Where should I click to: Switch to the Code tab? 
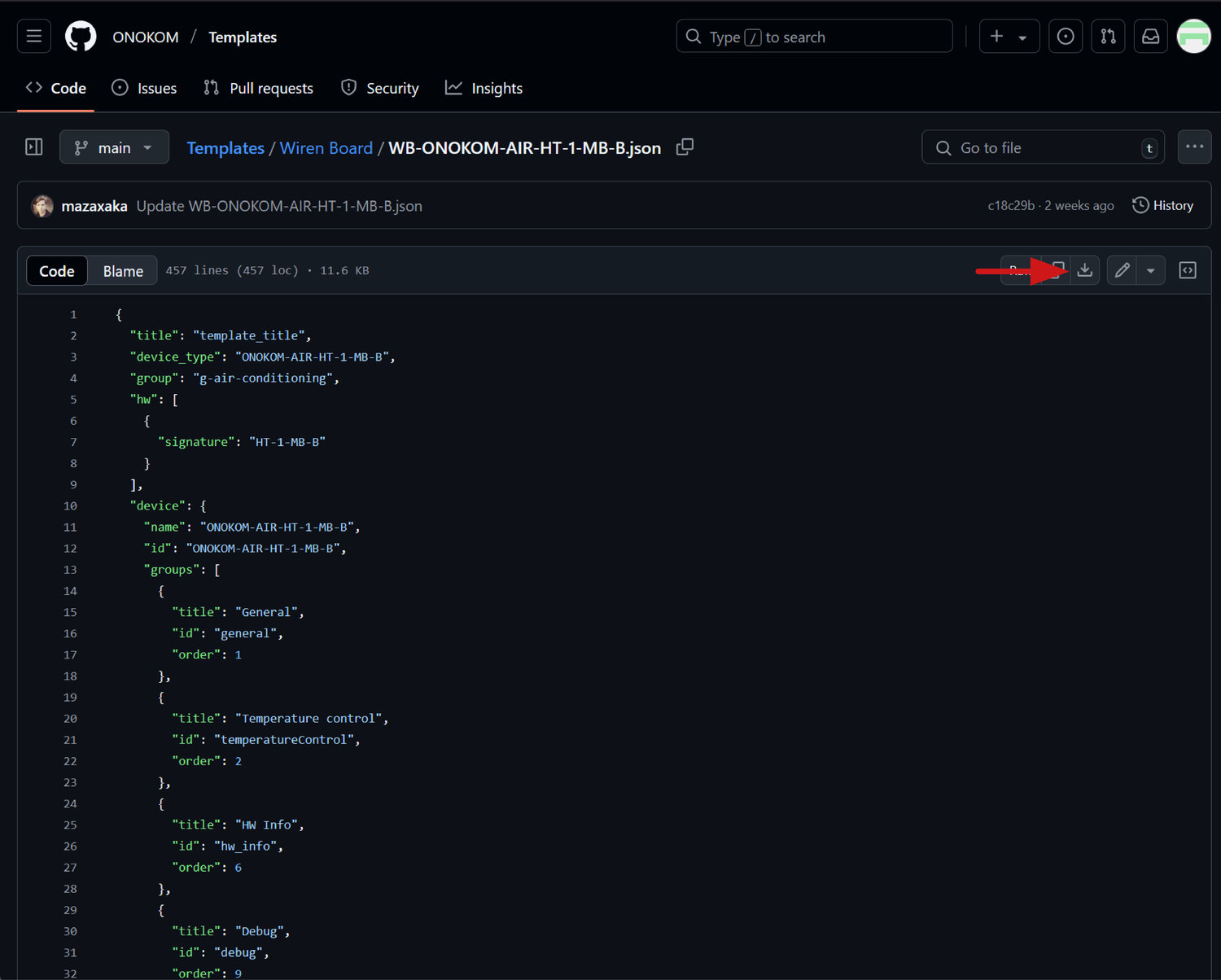56,88
